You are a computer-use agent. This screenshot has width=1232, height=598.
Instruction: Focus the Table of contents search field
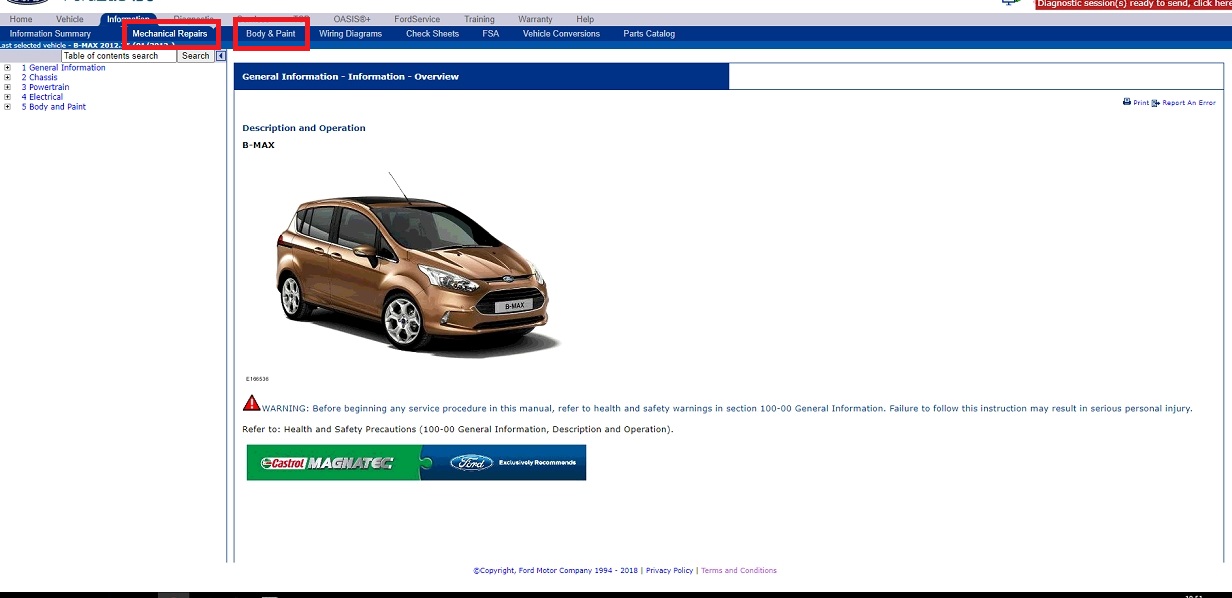(119, 56)
